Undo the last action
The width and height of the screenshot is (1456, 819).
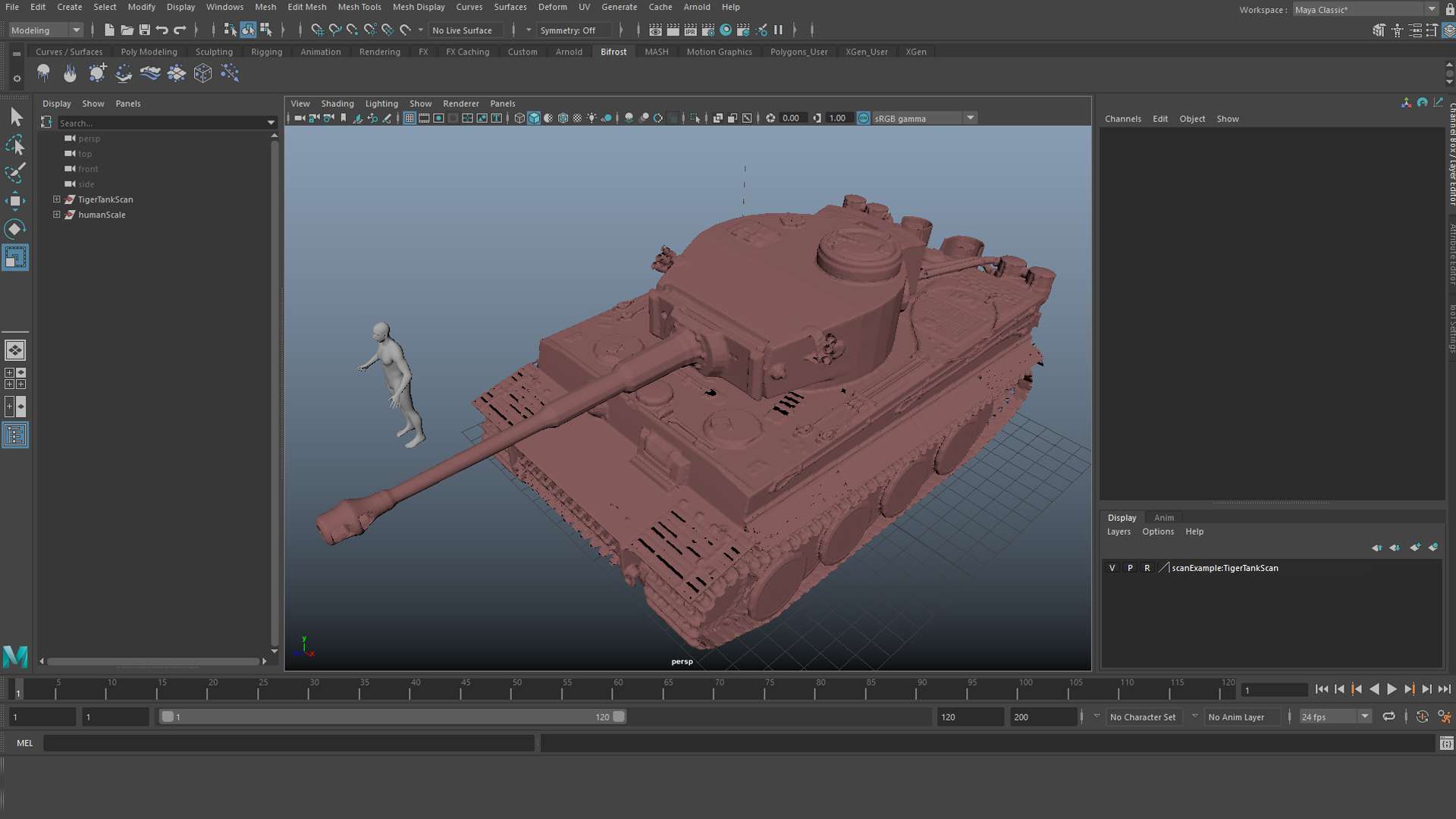click(162, 30)
